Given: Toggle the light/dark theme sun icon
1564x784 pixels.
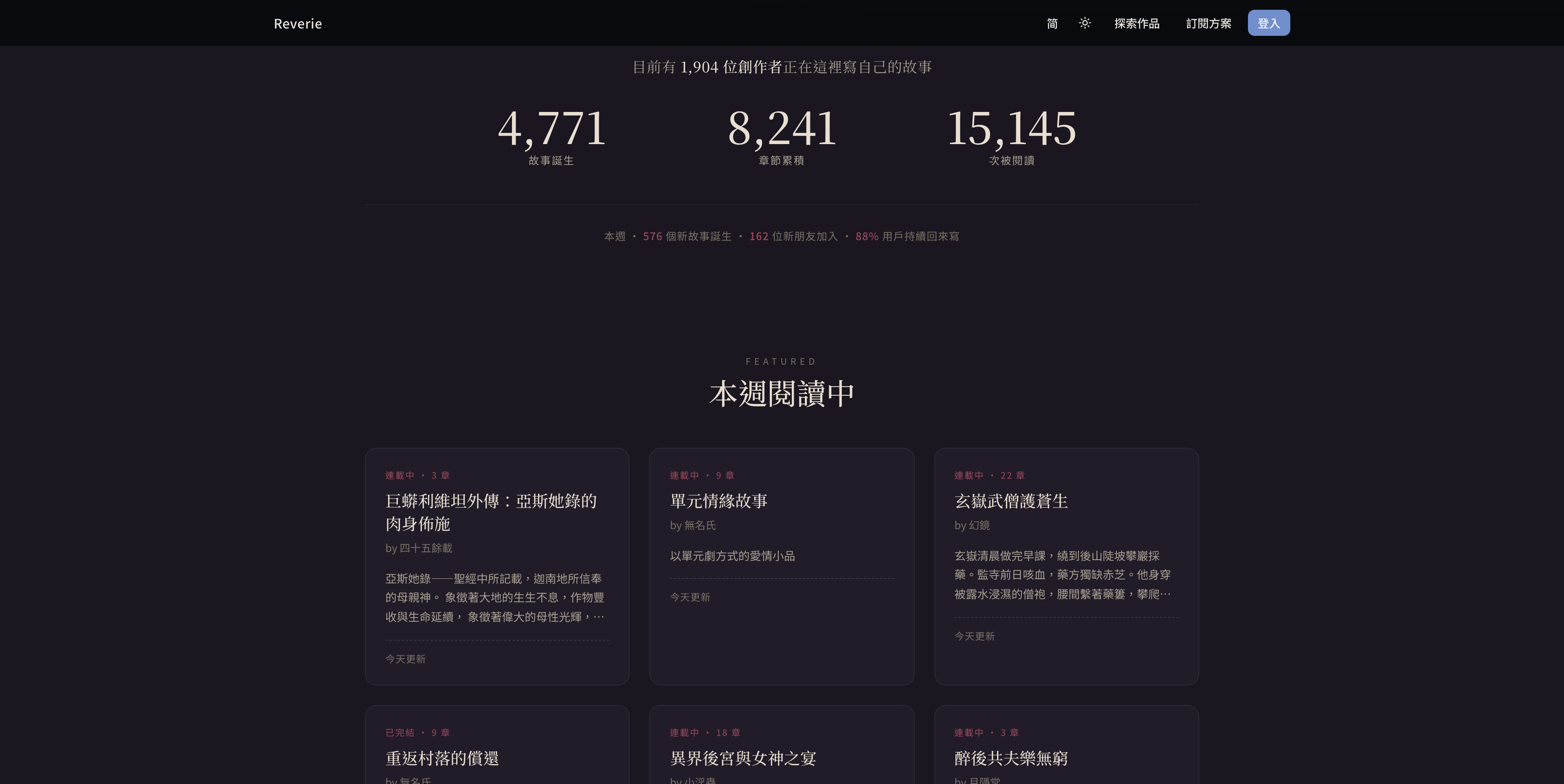Looking at the screenshot, I should (1085, 23).
